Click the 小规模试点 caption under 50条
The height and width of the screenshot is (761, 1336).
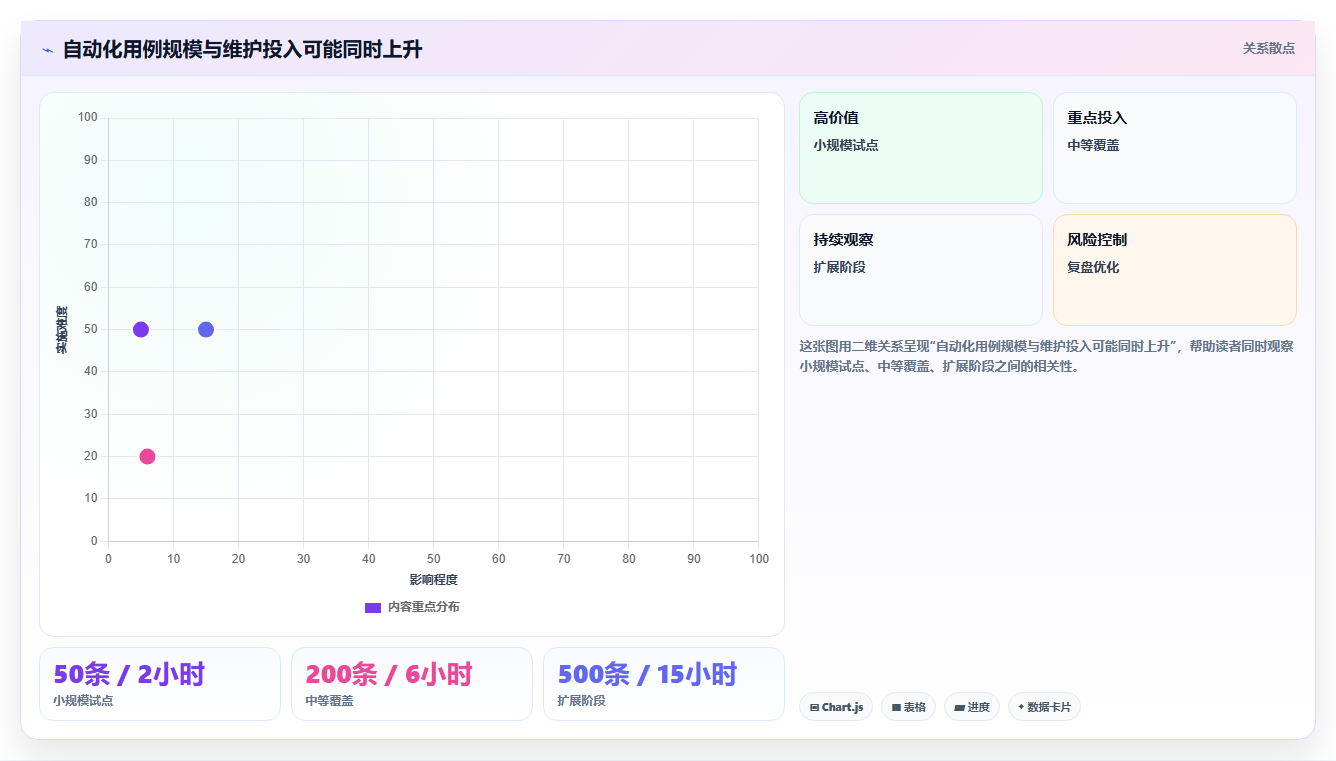[83, 701]
